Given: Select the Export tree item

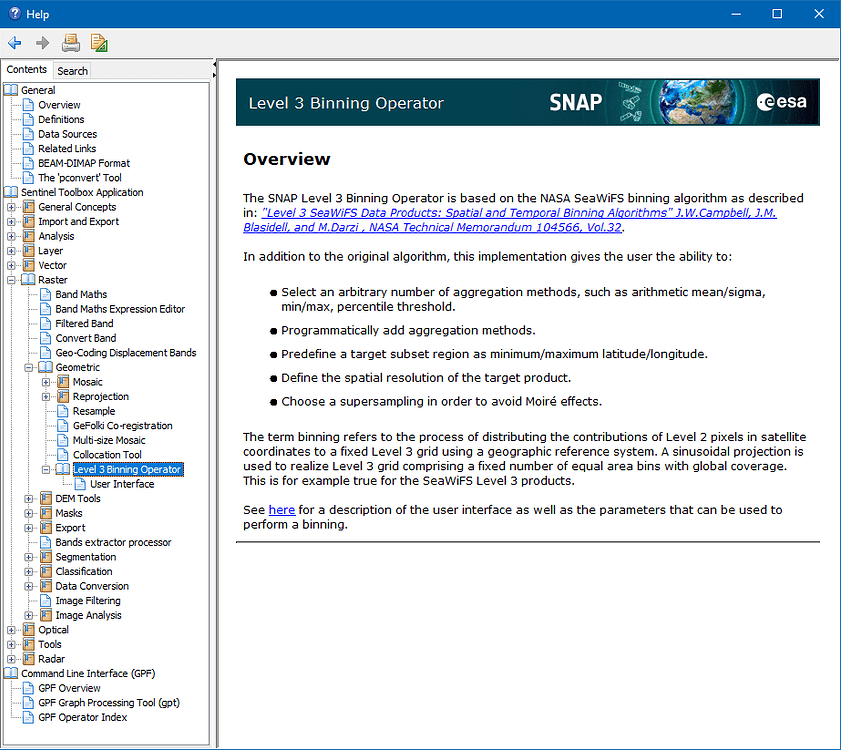Looking at the screenshot, I should click(x=70, y=528).
